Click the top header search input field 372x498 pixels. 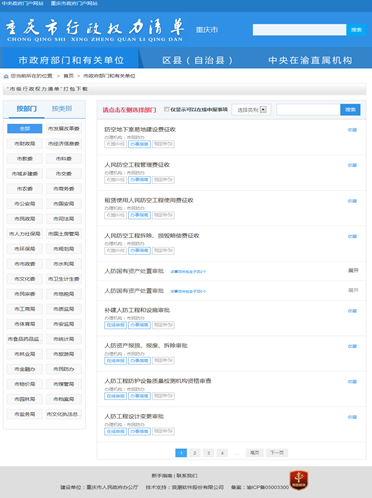(299, 30)
